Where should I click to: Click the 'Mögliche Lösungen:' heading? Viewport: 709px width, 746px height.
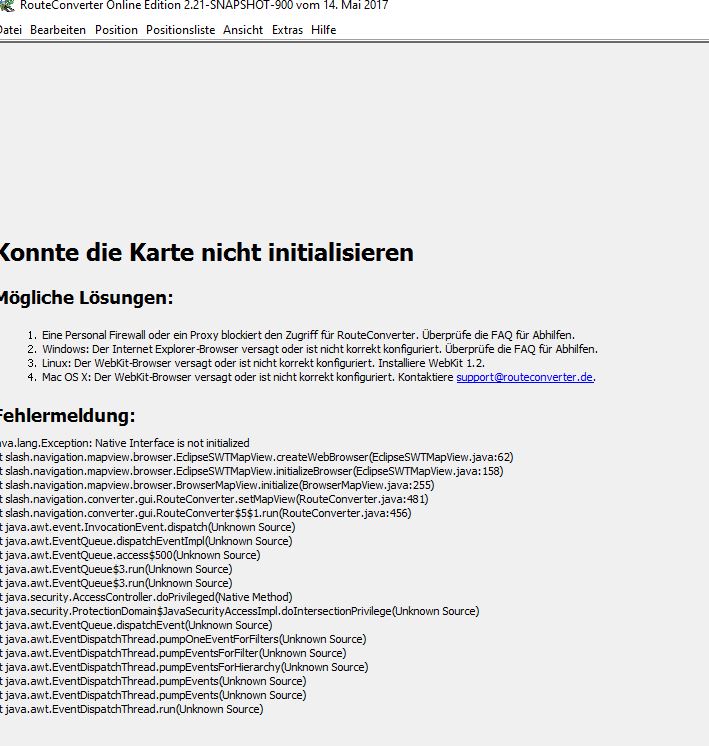click(86, 298)
